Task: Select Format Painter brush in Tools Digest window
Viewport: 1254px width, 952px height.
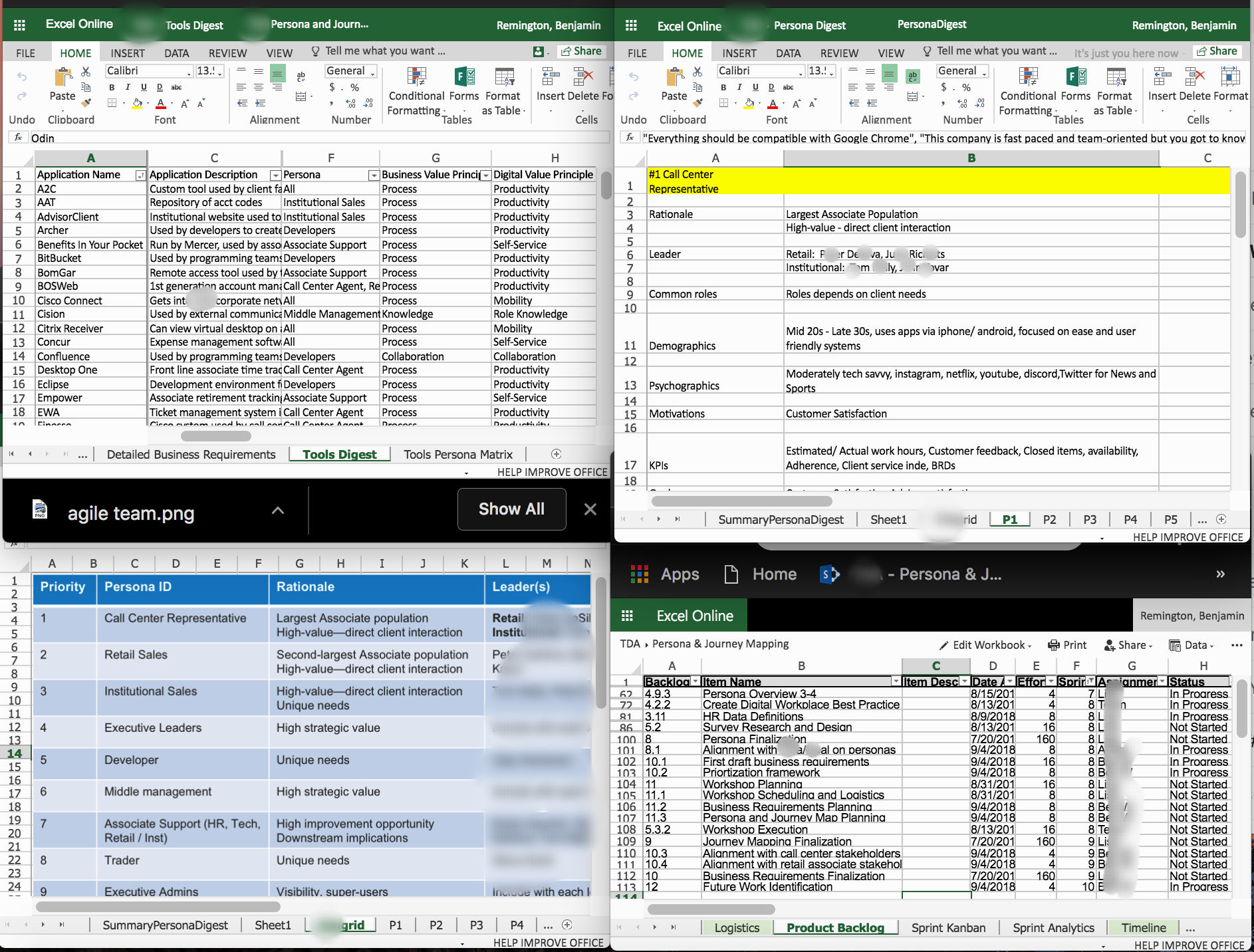Action: (86, 103)
